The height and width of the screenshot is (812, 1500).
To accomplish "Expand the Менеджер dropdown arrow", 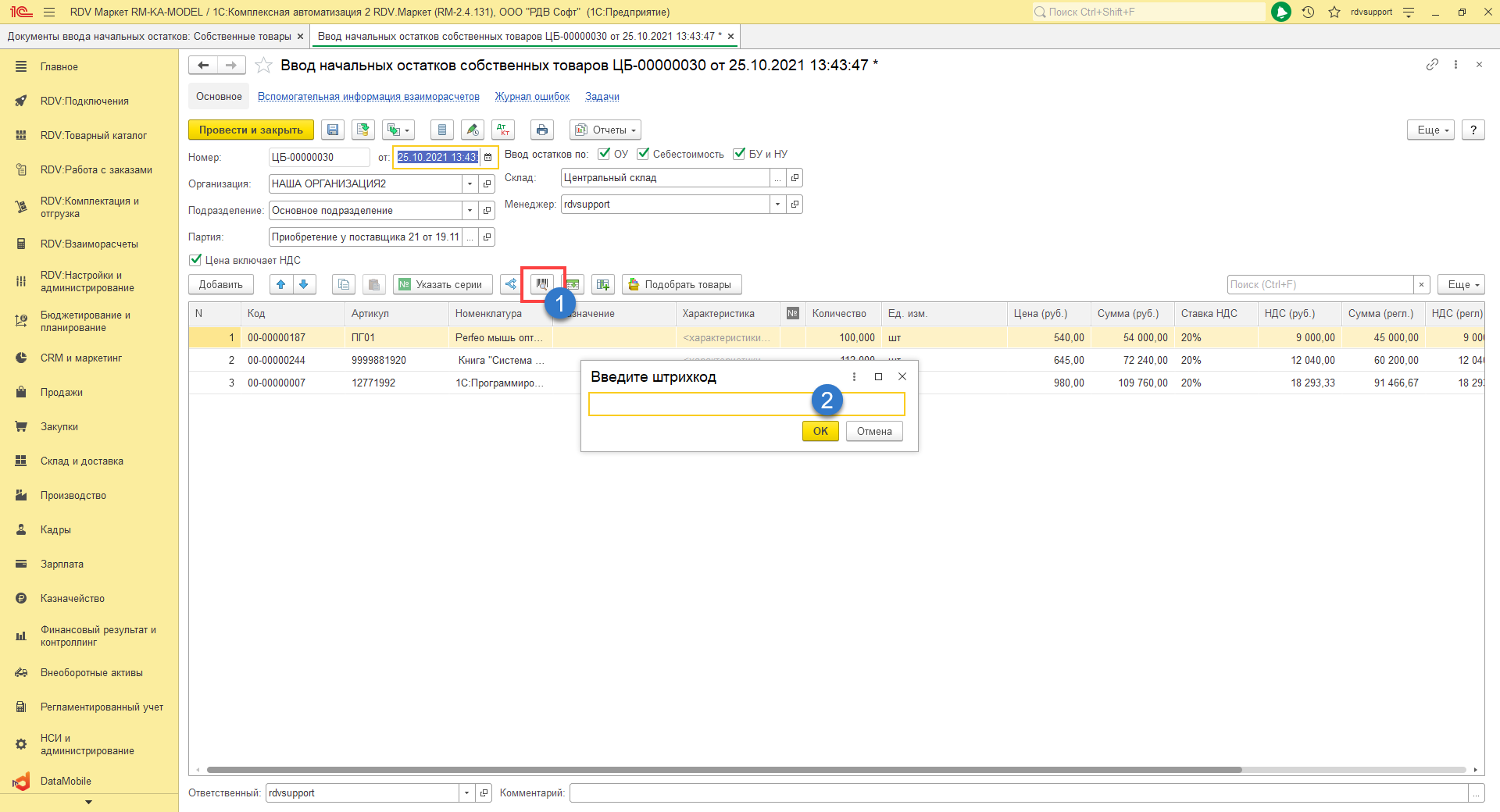I will click(x=777, y=205).
